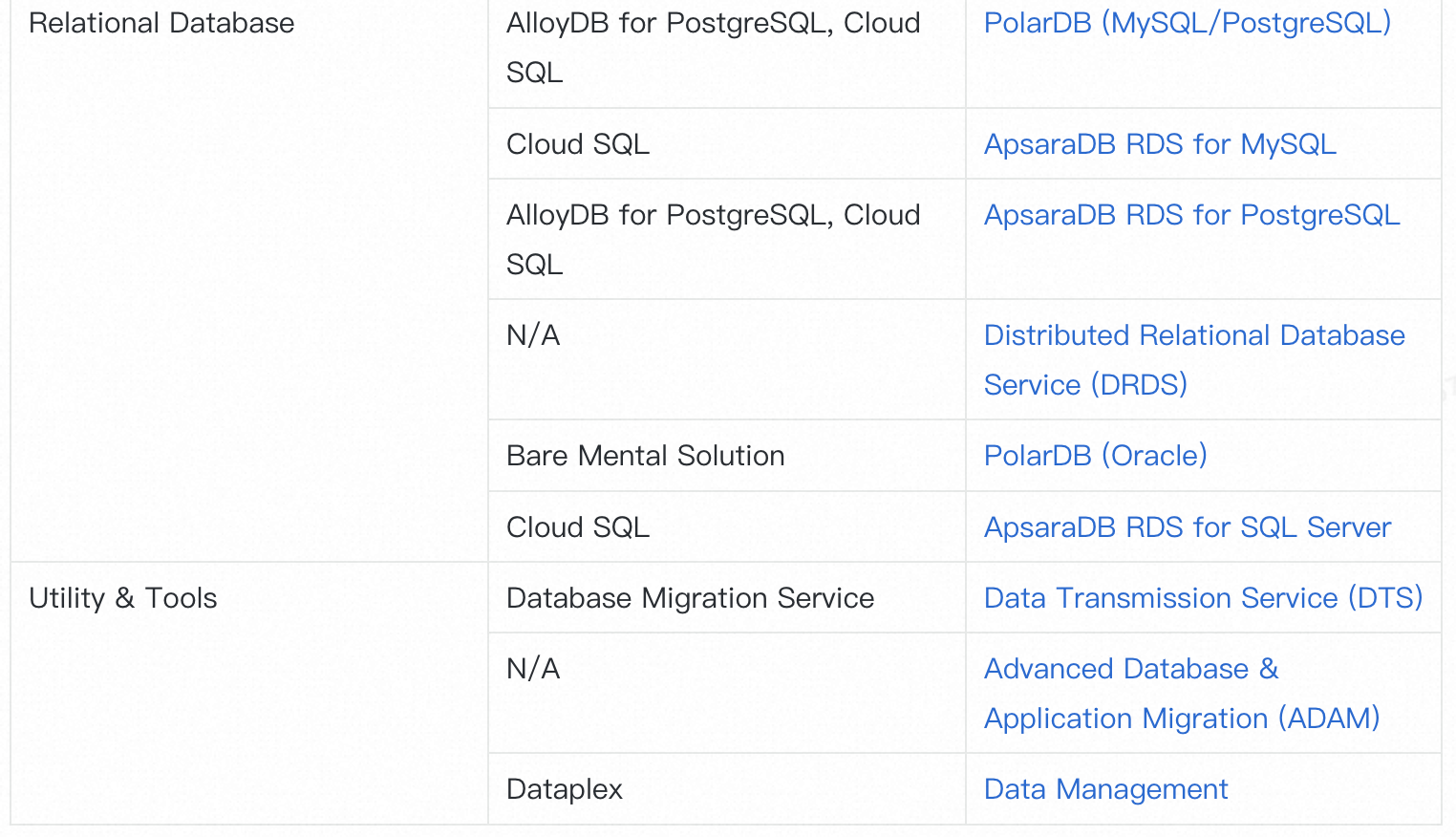The image size is (1456, 837).
Task: Click AlloyDB text in the PolarDB (MySQL/PostgreSQL) row
Action: click(x=713, y=48)
